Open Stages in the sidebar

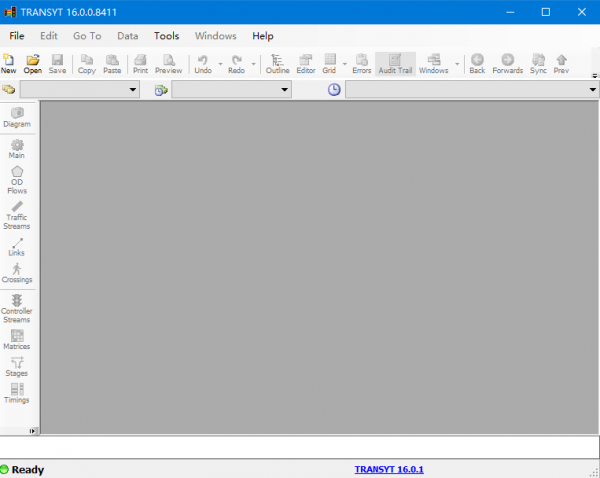[17, 367]
